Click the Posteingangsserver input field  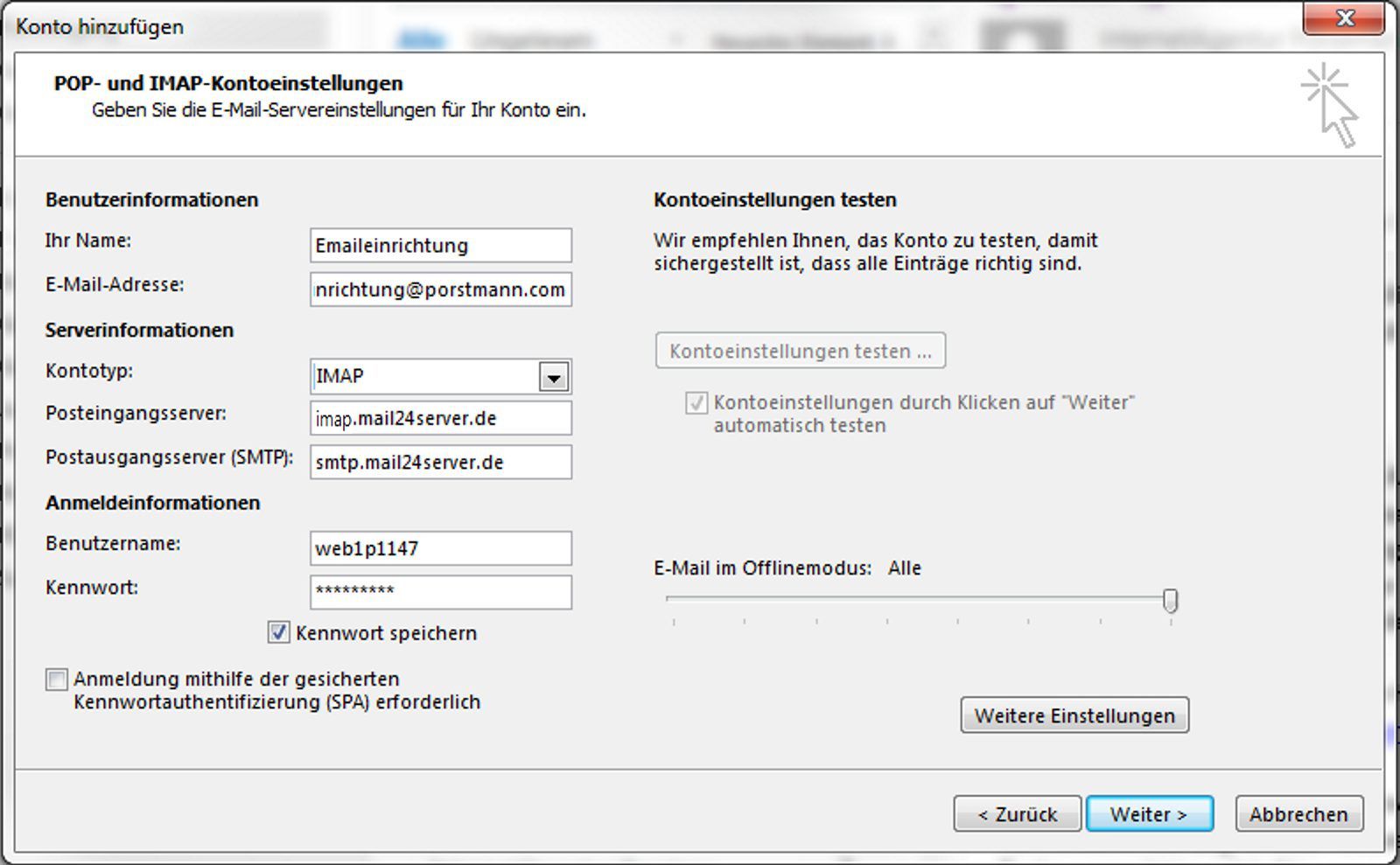[440, 419]
